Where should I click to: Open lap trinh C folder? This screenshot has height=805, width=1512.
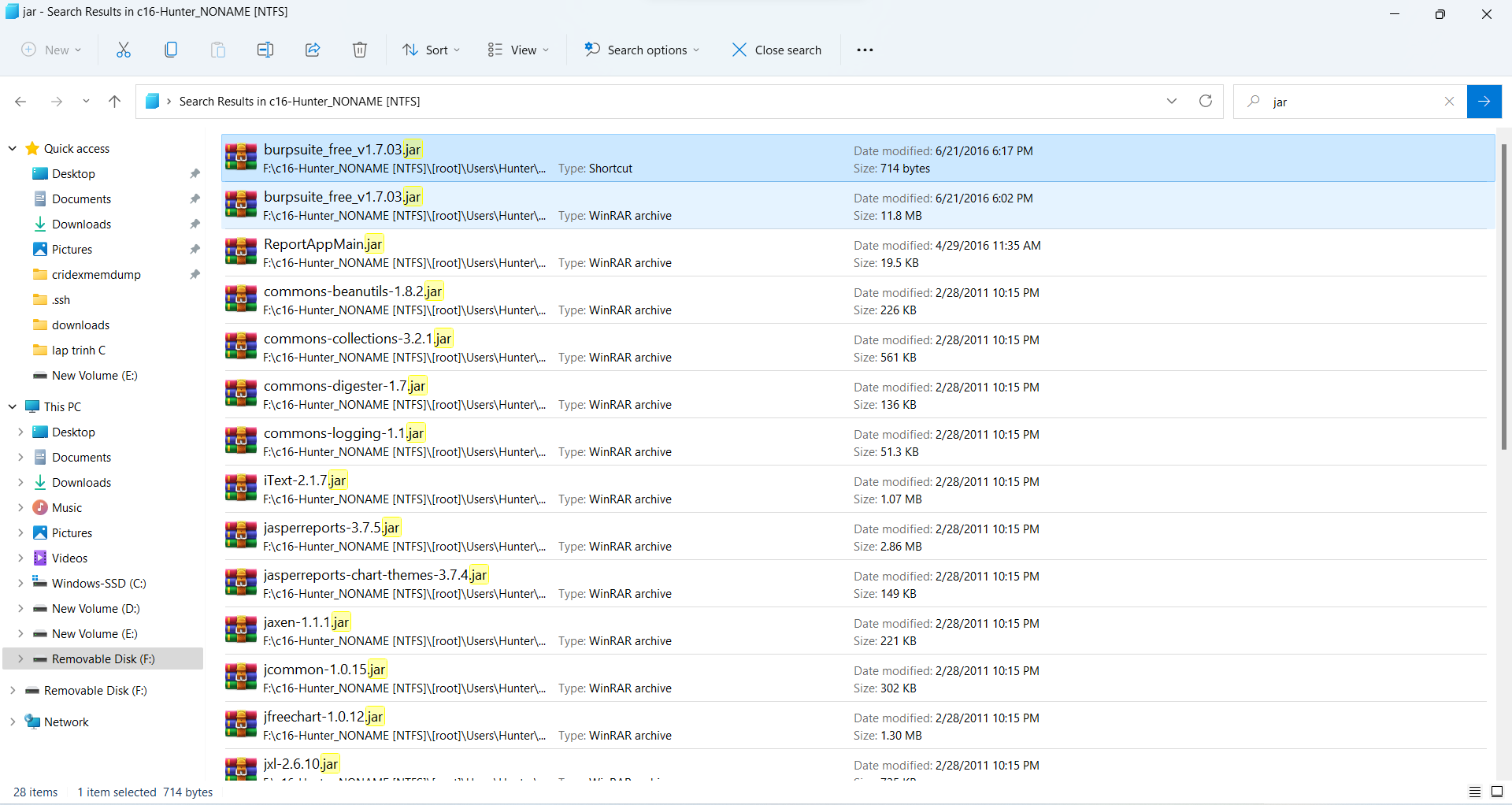click(78, 350)
